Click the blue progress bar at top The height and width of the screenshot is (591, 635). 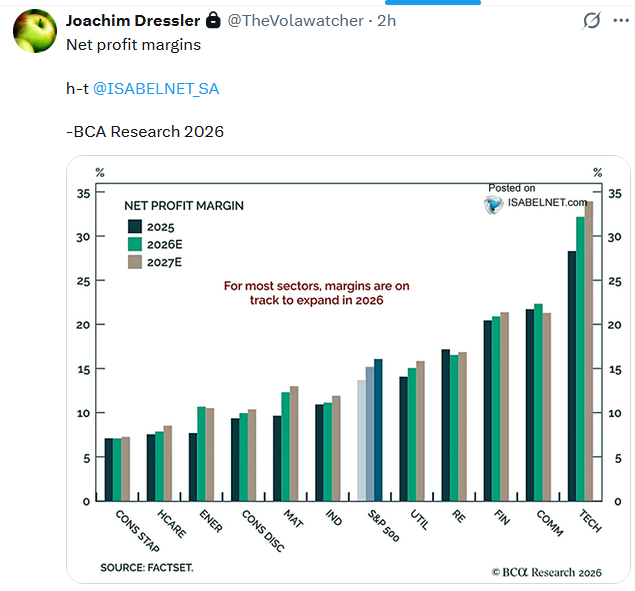click(433, 2)
